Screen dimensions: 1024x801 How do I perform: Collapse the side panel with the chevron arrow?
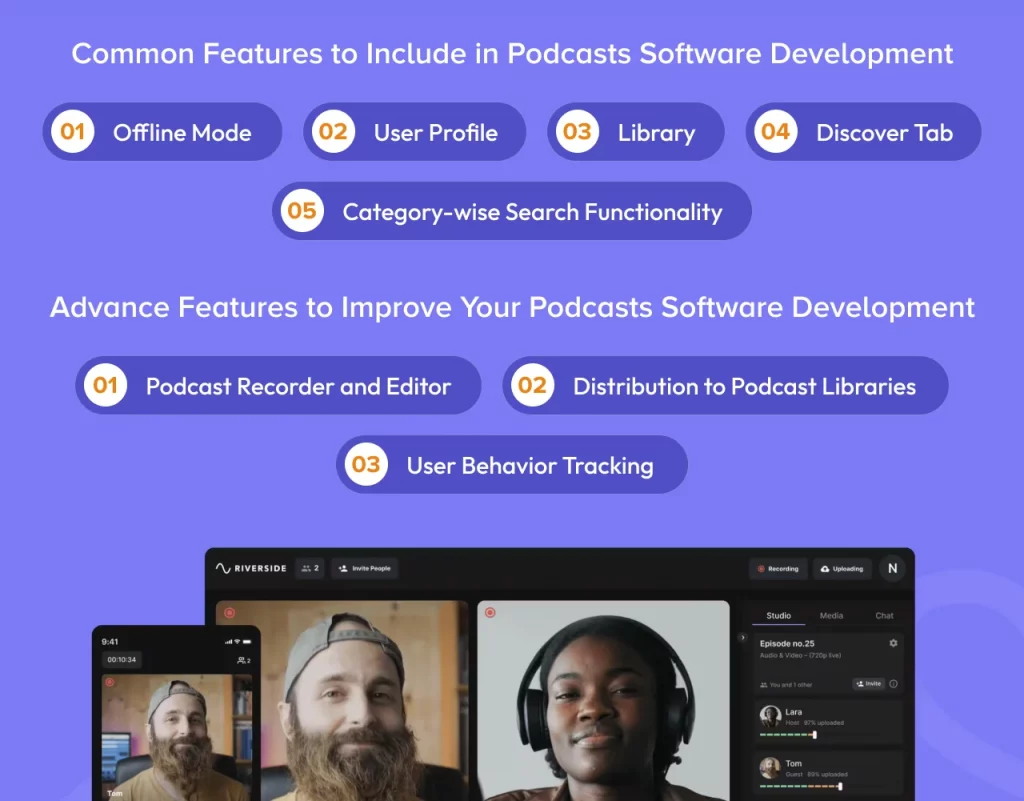click(x=742, y=637)
